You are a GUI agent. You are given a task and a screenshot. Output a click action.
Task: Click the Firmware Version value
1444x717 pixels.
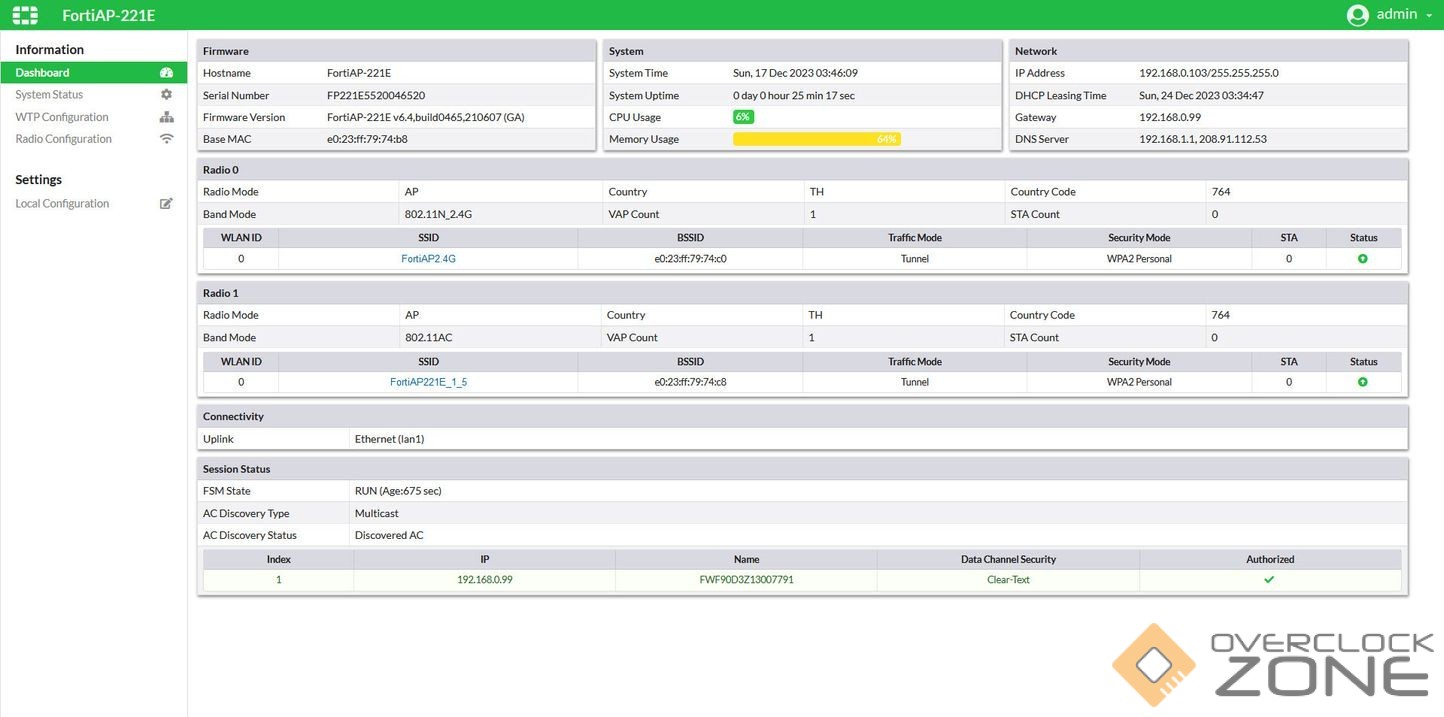pyautogui.click(x=426, y=117)
